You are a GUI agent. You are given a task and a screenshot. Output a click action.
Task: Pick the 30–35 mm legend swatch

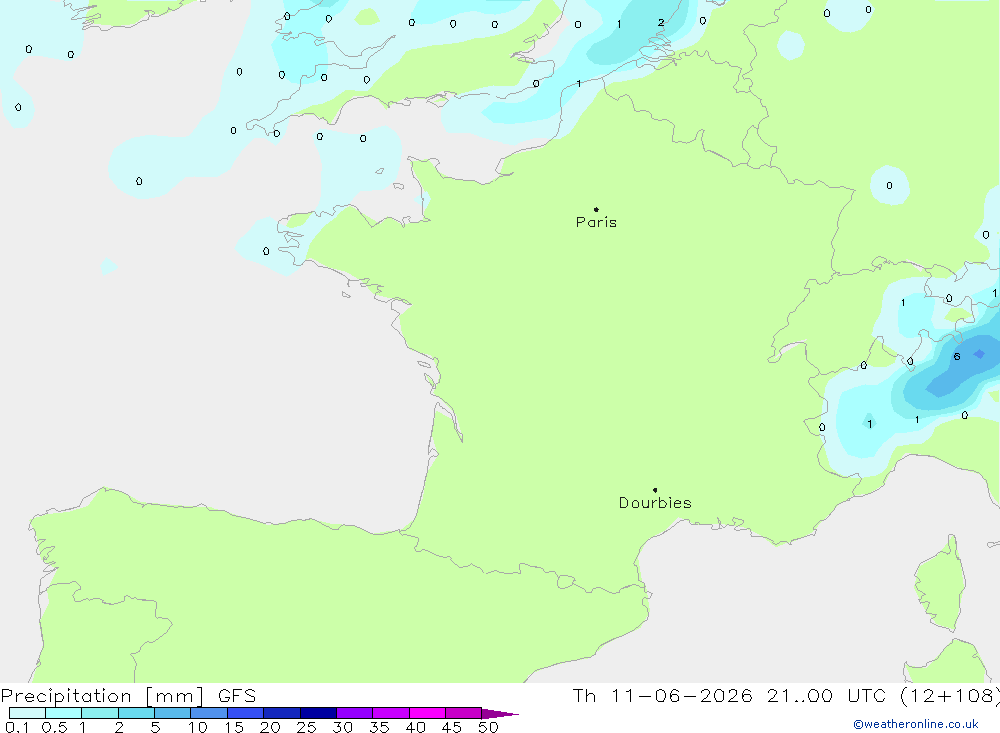[x=355, y=713]
